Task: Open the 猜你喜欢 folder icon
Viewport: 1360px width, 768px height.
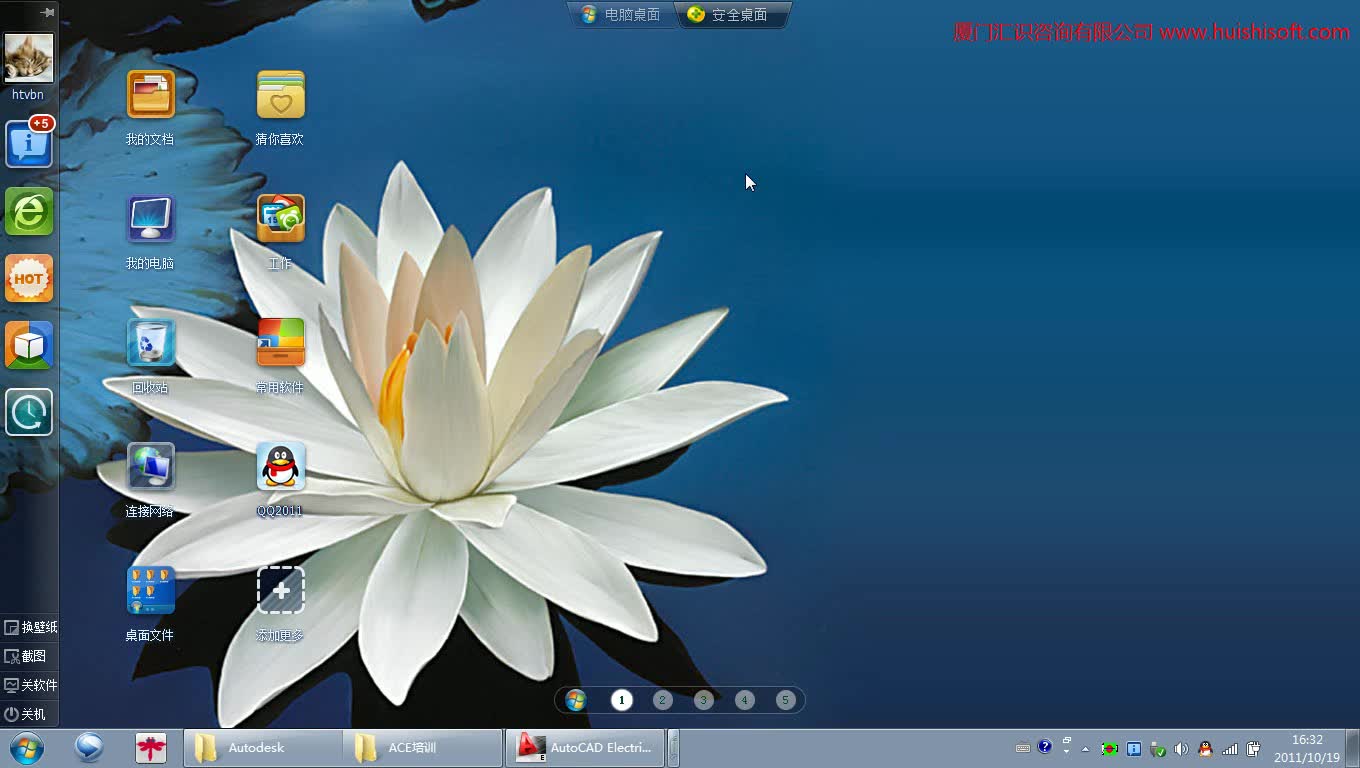Action: click(280, 95)
